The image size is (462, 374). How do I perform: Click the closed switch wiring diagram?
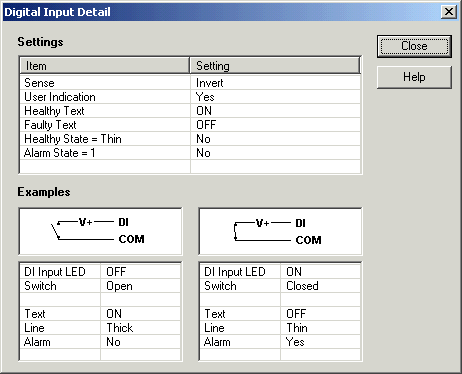click(x=280, y=231)
